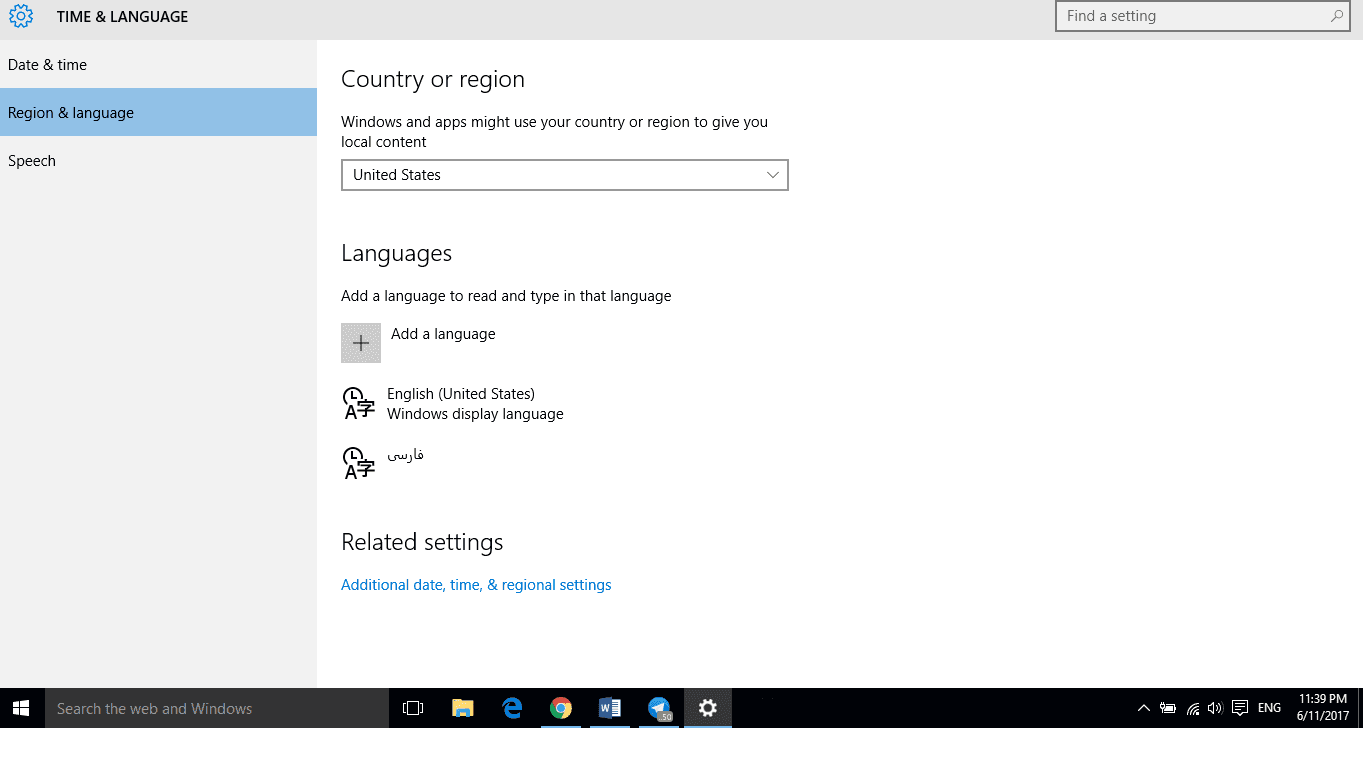Switch to Microsoft Word in the taskbar
The height and width of the screenshot is (768, 1366).
[610, 708]
